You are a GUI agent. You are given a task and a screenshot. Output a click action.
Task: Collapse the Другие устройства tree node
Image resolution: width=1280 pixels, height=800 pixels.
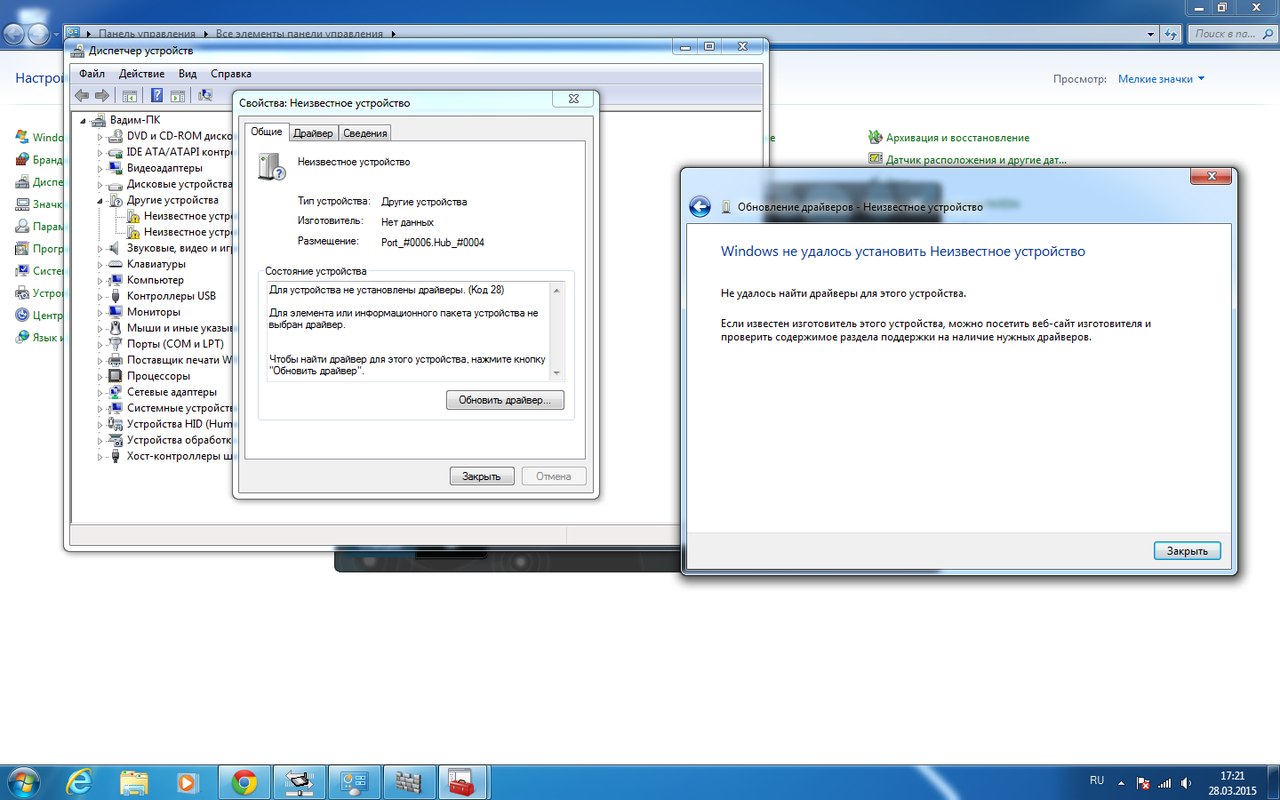pos(100,200)
